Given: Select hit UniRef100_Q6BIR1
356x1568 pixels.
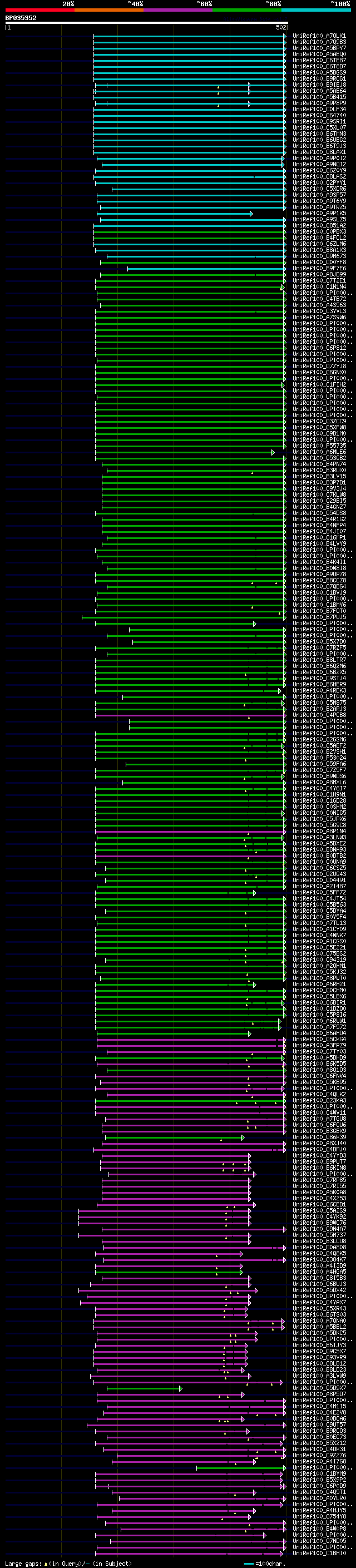Looking at the screenshot, I should (x=319, y=1002).
